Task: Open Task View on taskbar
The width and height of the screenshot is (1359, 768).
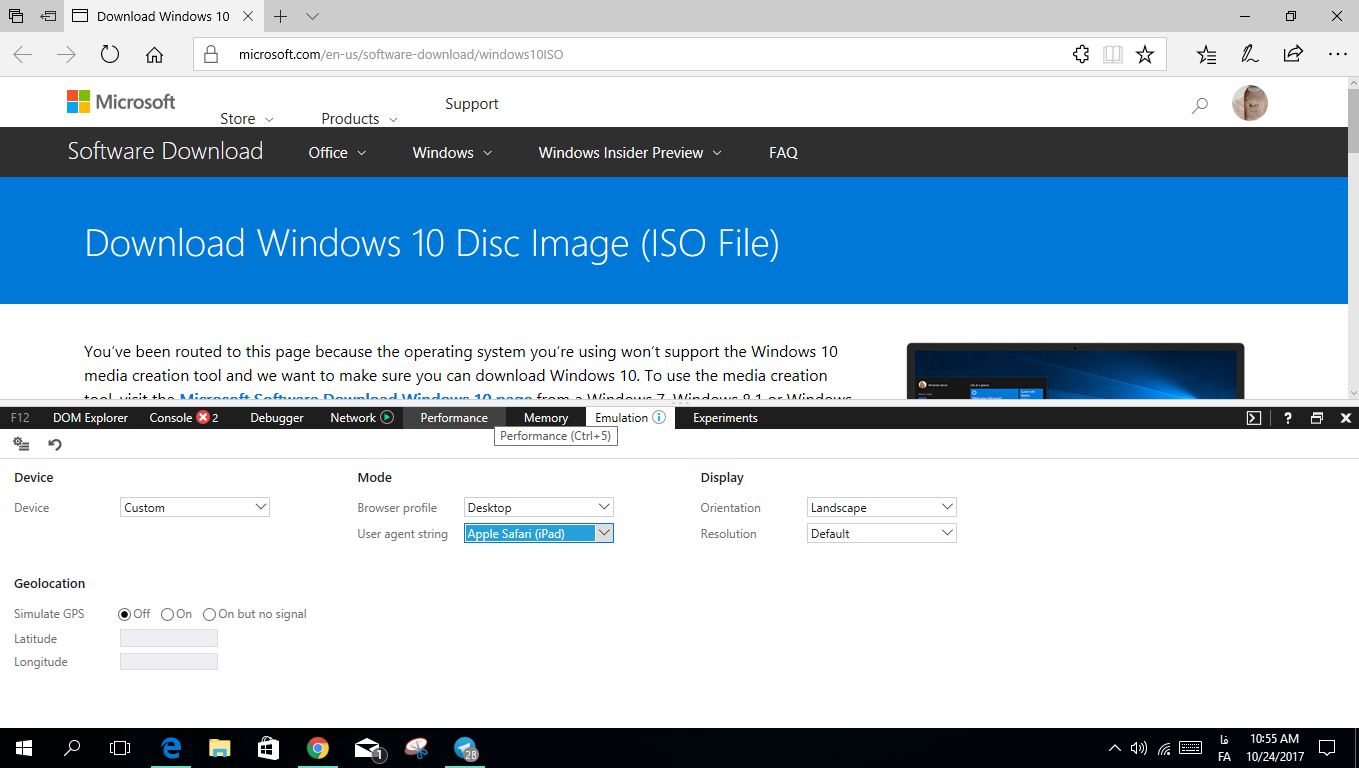Action: [x=120, y=748]
